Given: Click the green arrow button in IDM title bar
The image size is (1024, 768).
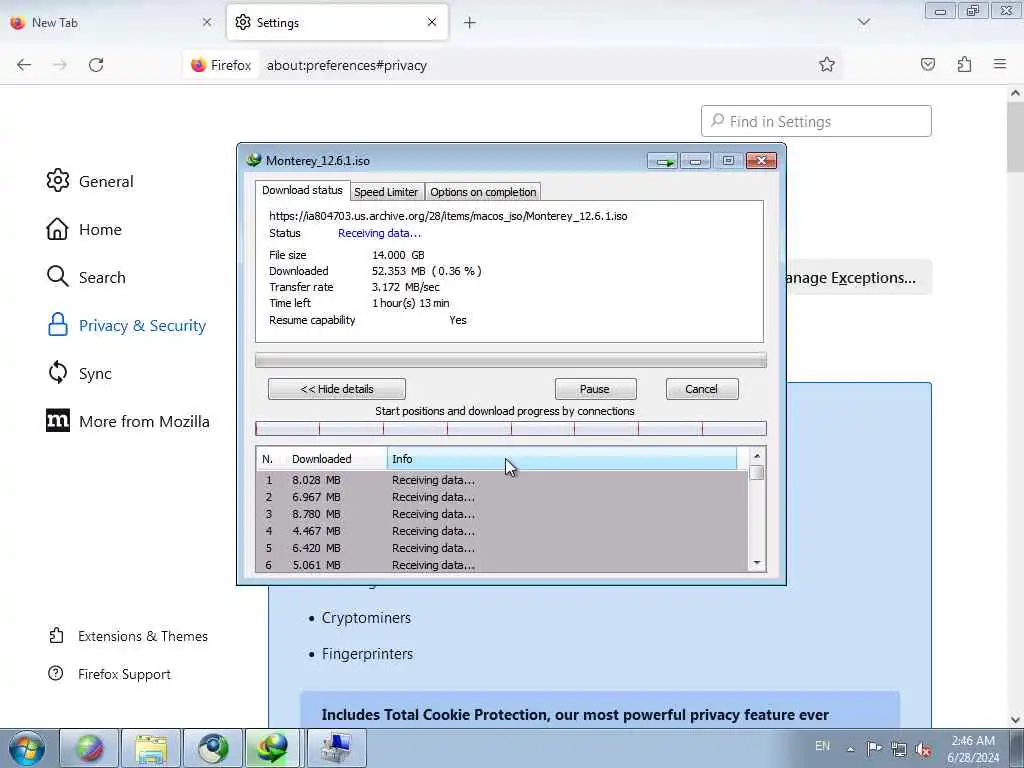Looking at the screenshot, I should click(663, 161).
